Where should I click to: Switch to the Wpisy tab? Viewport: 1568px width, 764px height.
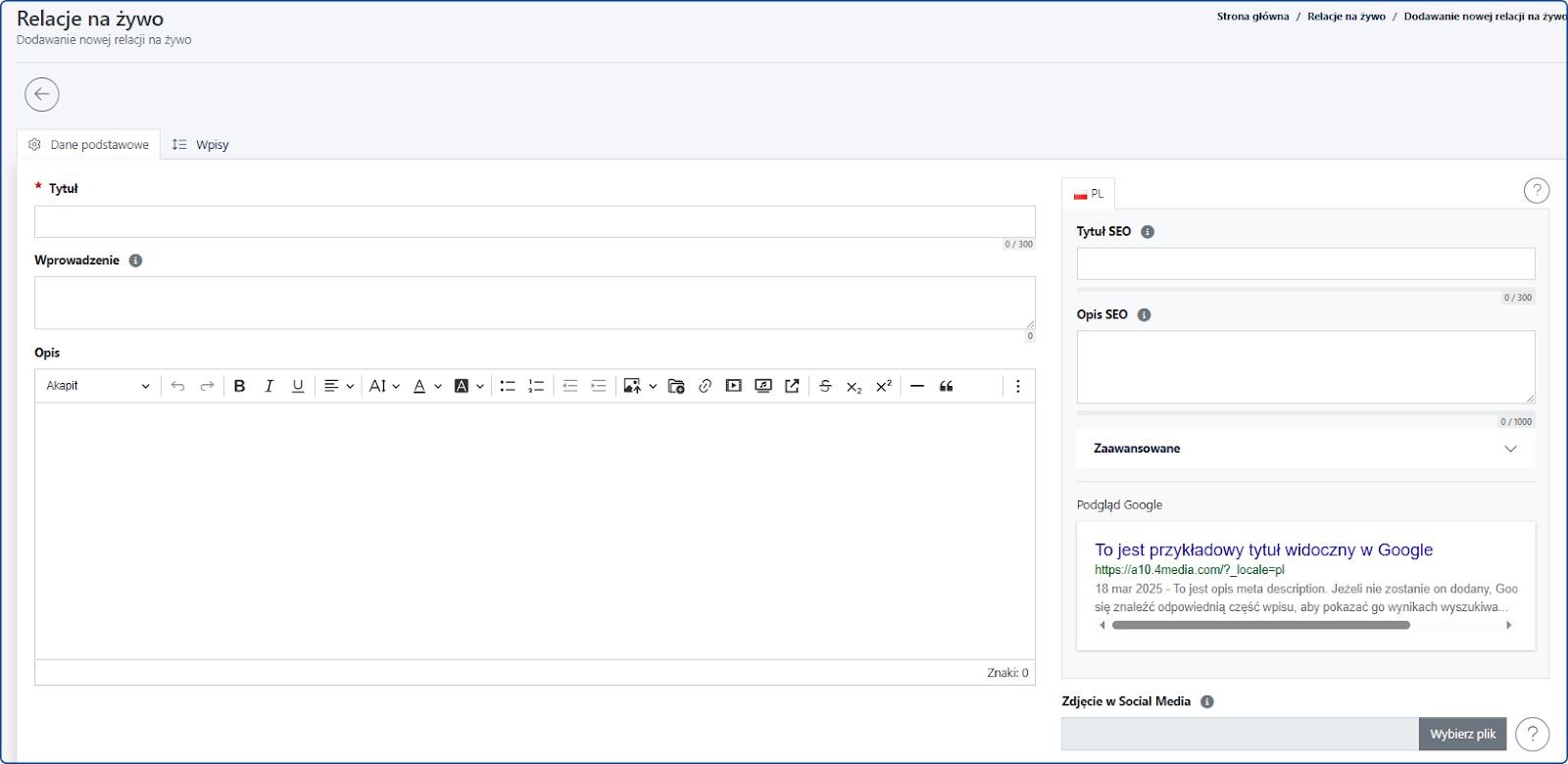[x=201, y=145]
